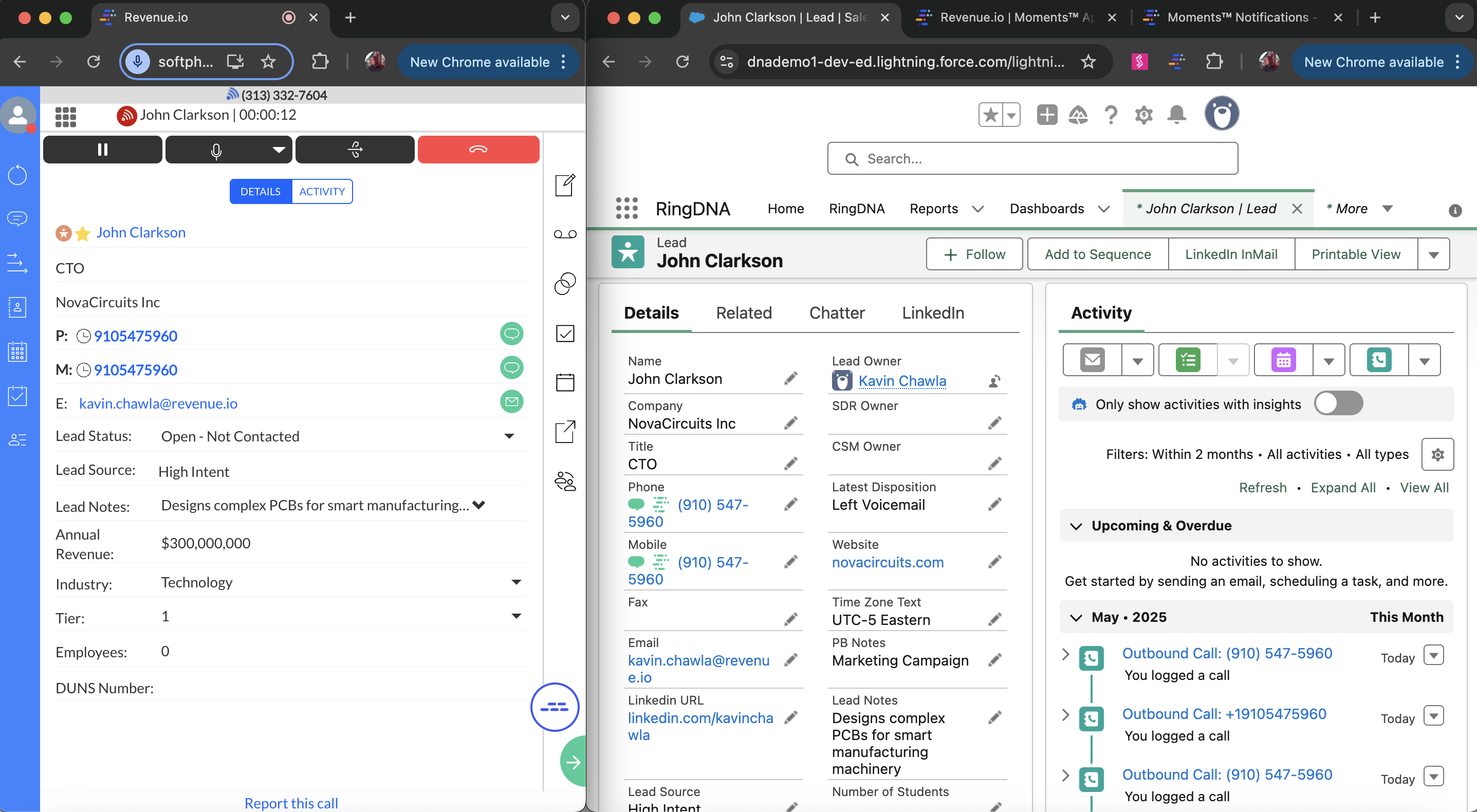Switch to the Related tab

744,312
